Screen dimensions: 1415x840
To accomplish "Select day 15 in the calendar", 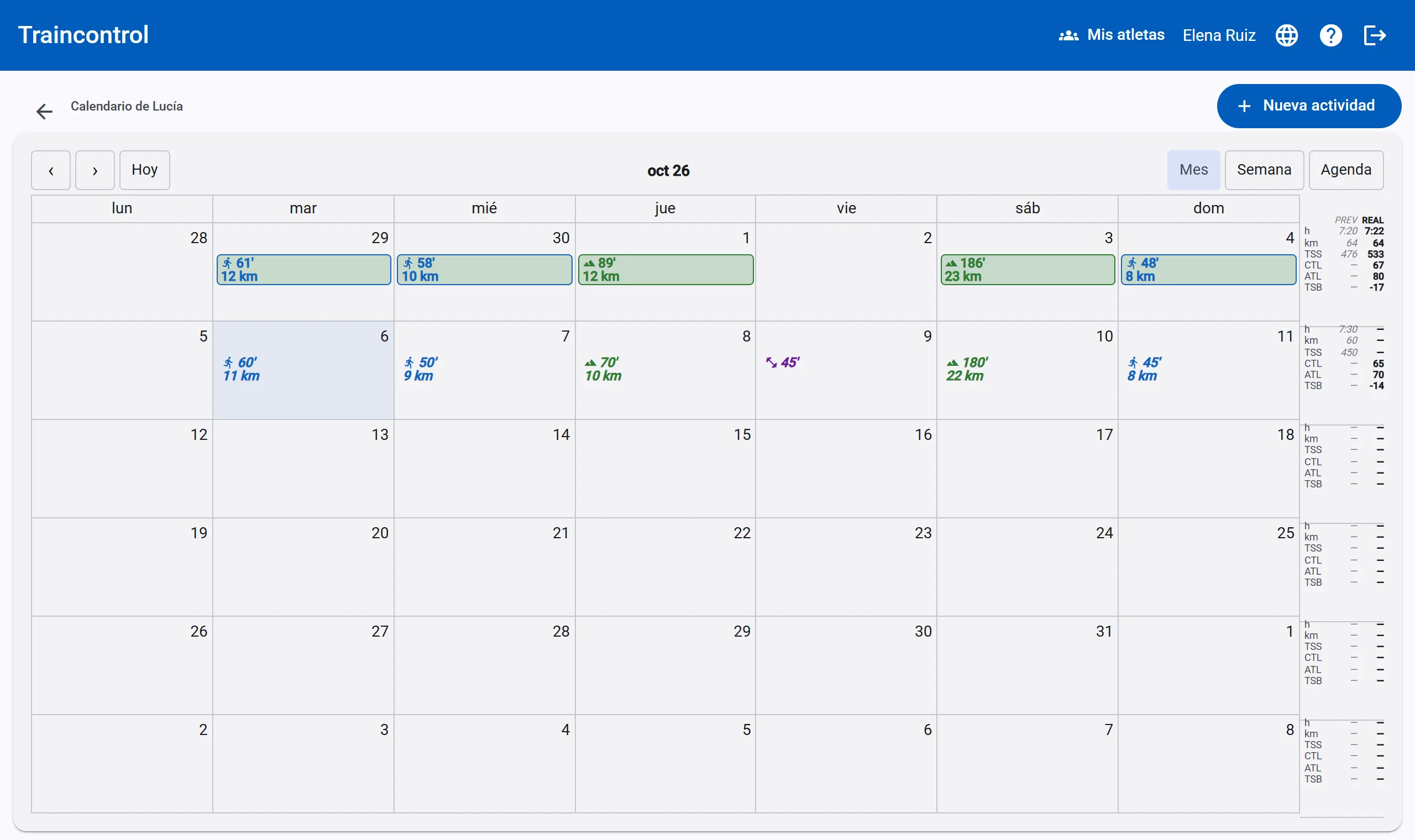I will (x=665, y=469).
